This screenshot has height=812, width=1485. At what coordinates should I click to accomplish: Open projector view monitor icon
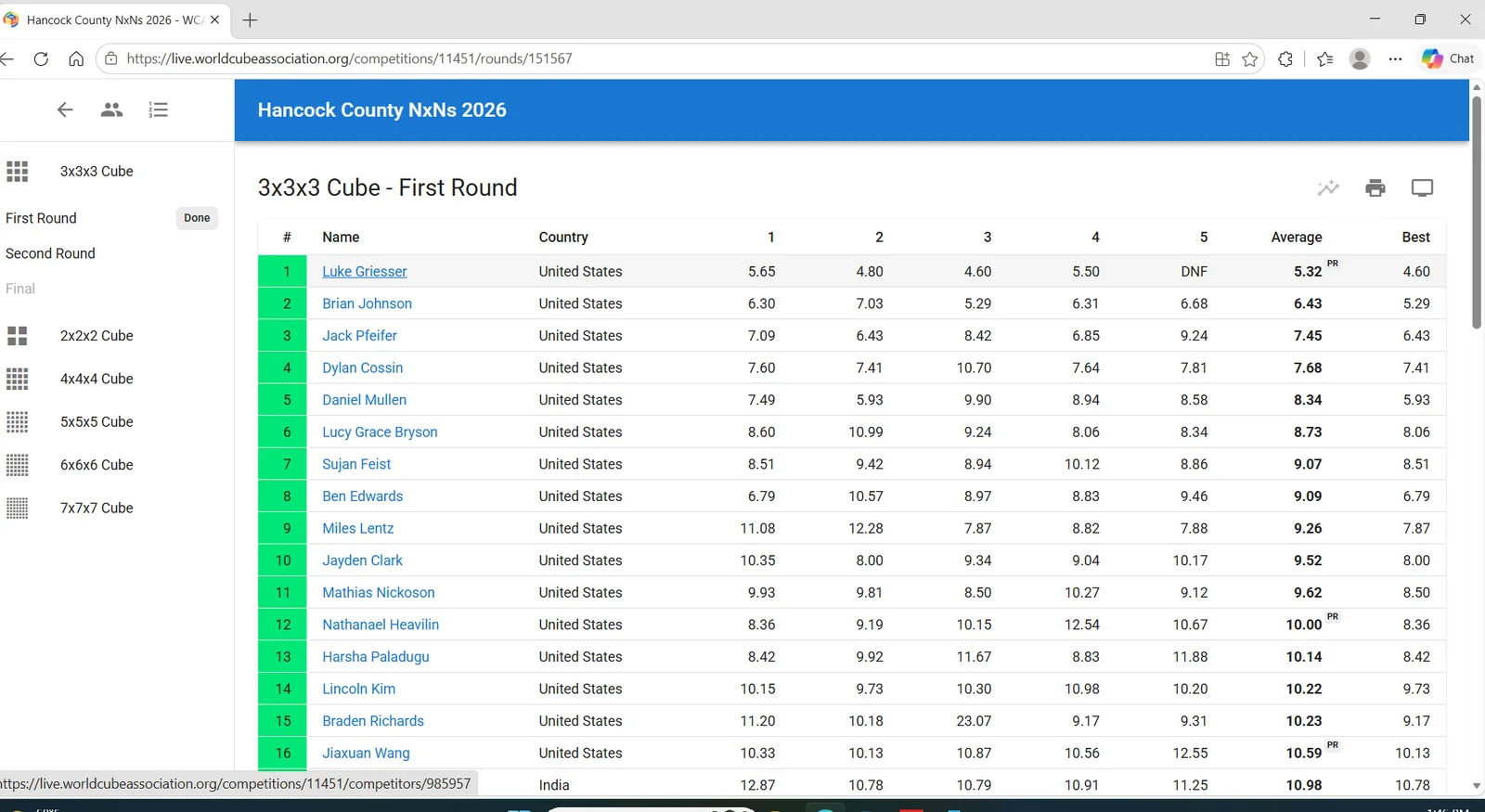coord(1422,188)
